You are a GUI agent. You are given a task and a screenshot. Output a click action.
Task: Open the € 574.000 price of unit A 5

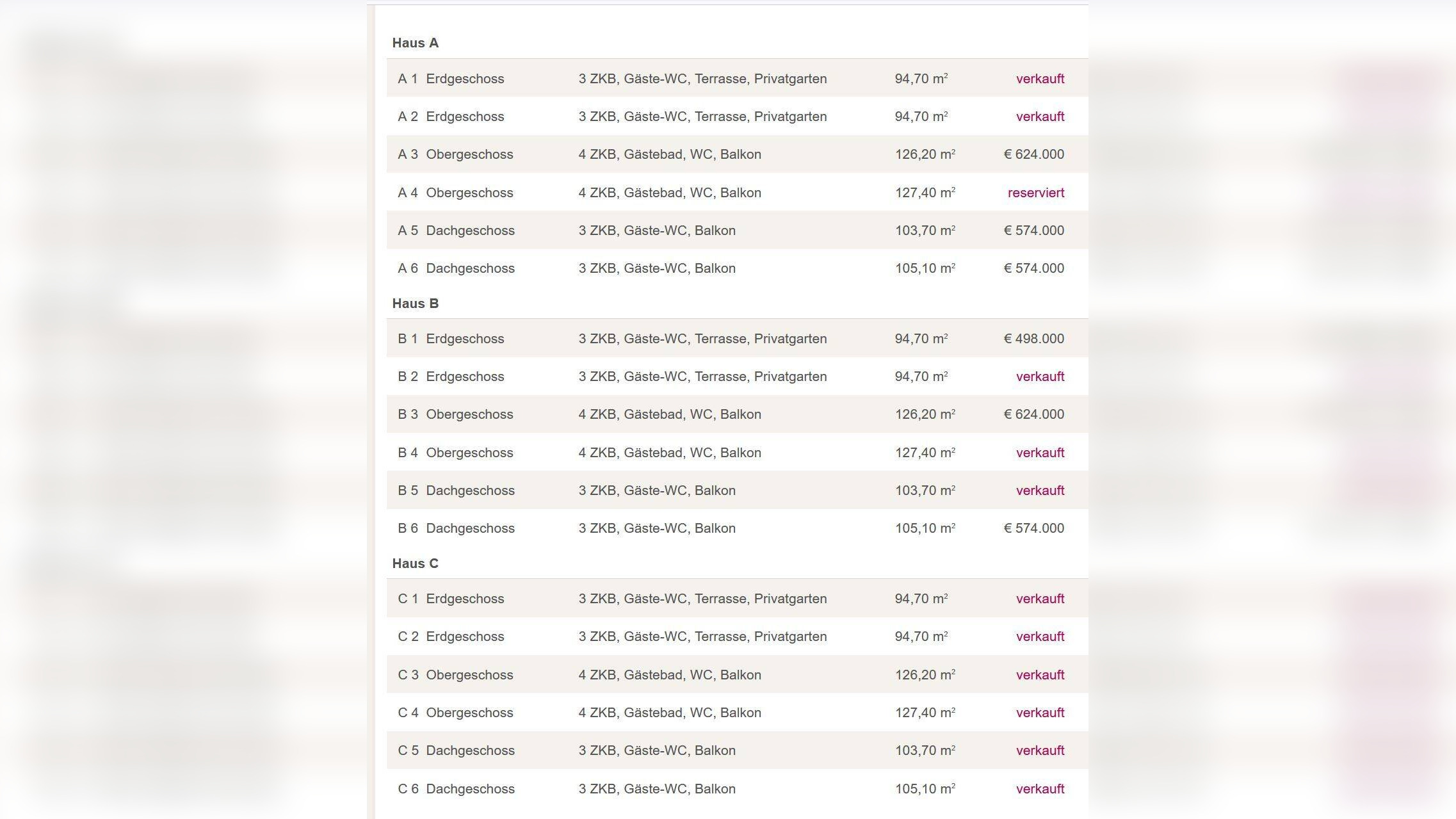tap(1033, 231)
